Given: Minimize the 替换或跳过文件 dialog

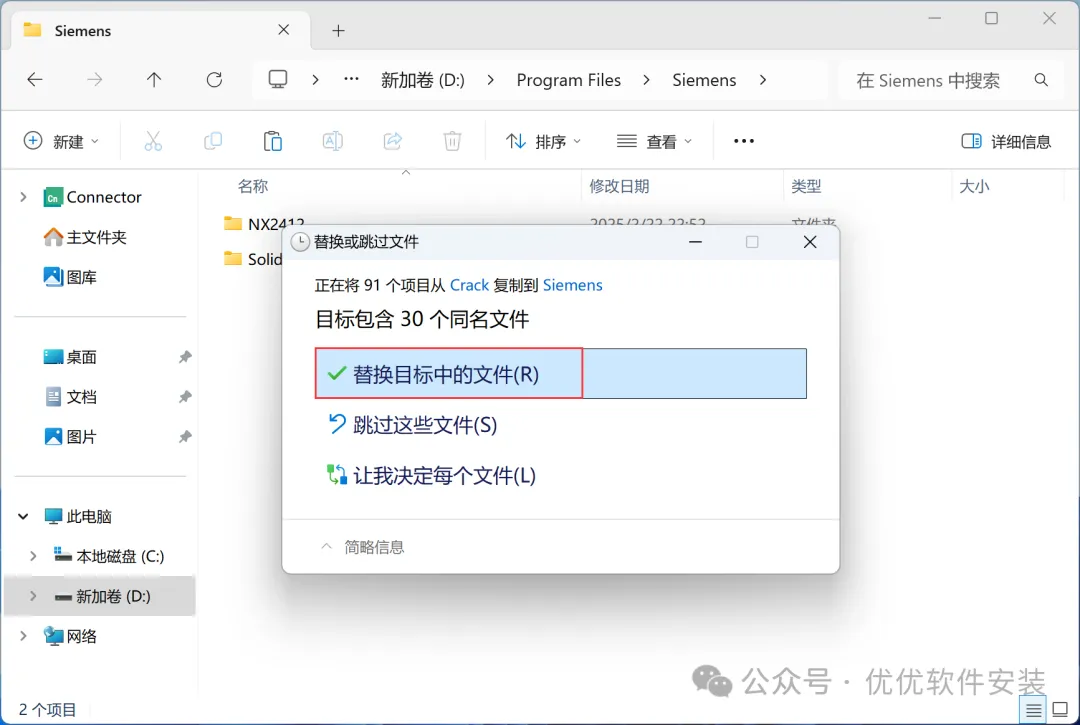Looking at the screenshot, I should pos(696,242).
